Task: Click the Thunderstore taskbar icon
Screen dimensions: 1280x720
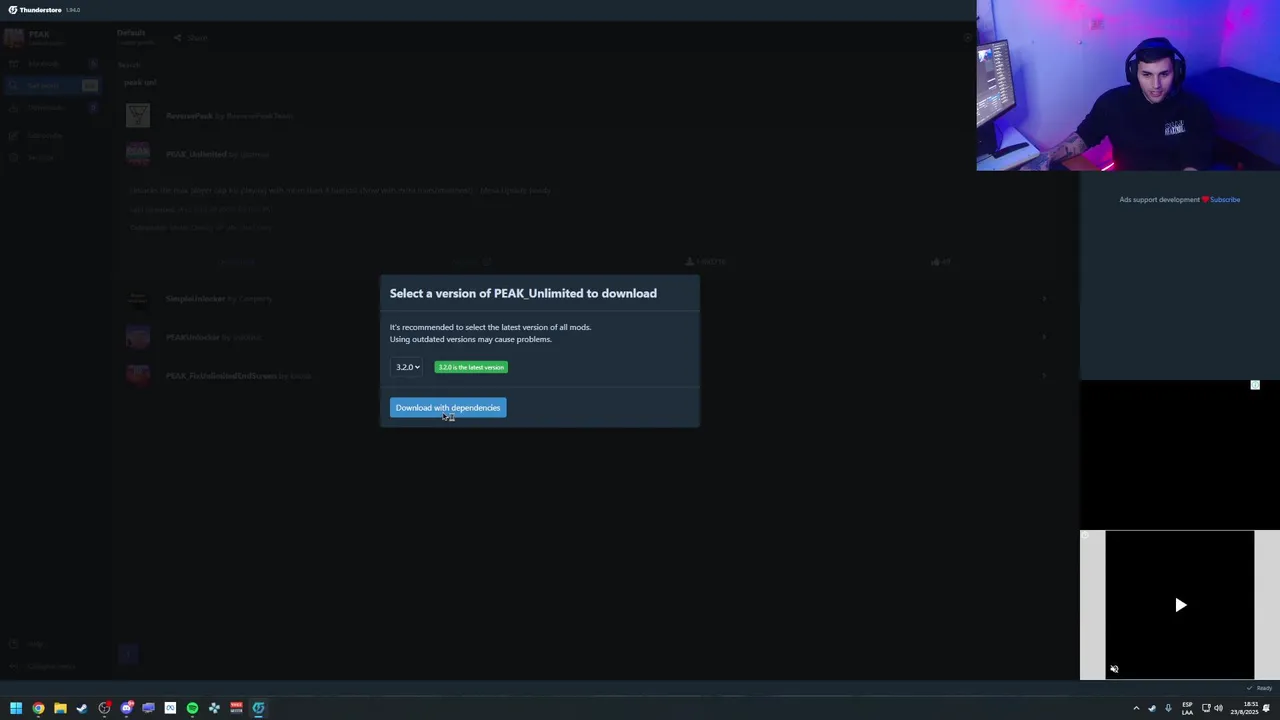Action: click(x=258, y=708)
